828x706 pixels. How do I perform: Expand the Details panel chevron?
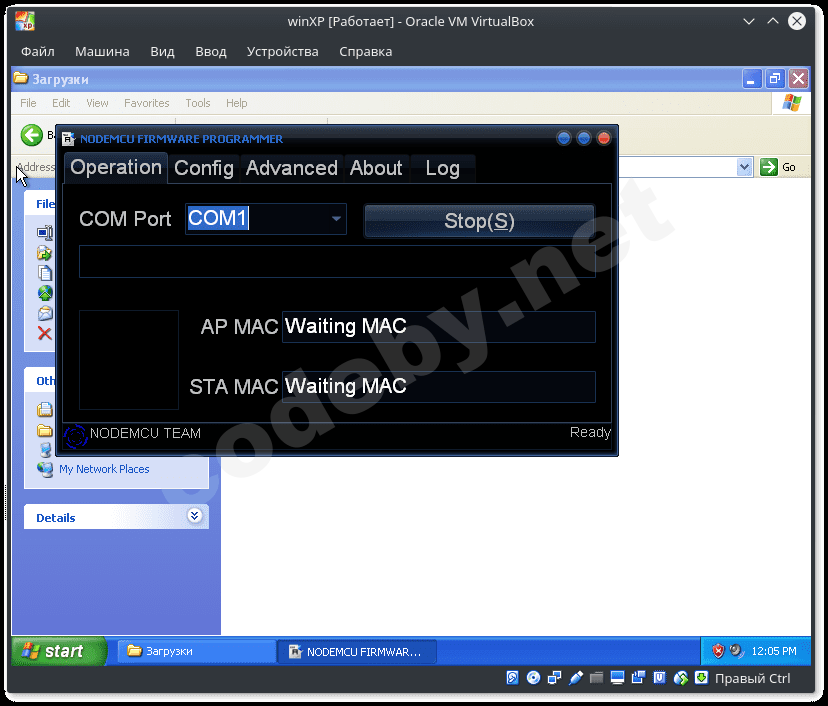[194, 516]
